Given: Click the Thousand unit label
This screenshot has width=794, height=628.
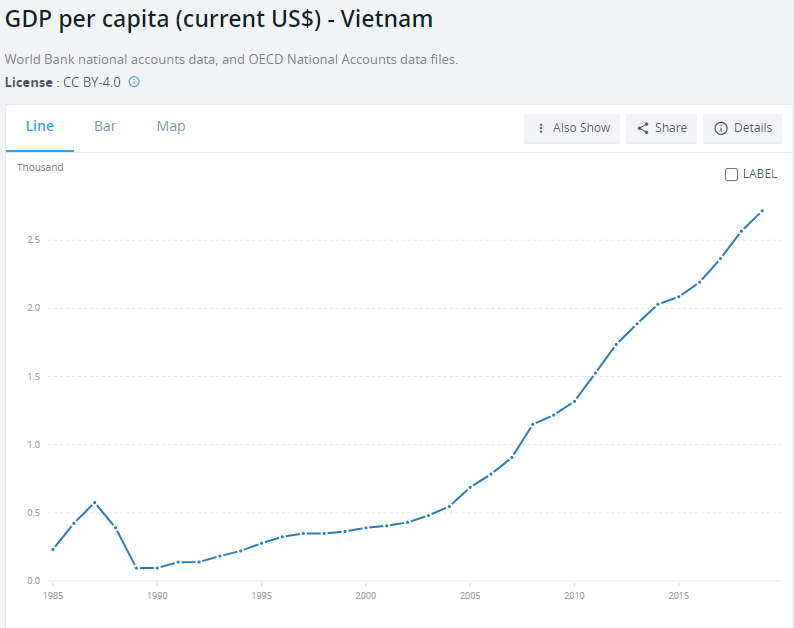Looking at the screenshot, I should pos(40,167).
